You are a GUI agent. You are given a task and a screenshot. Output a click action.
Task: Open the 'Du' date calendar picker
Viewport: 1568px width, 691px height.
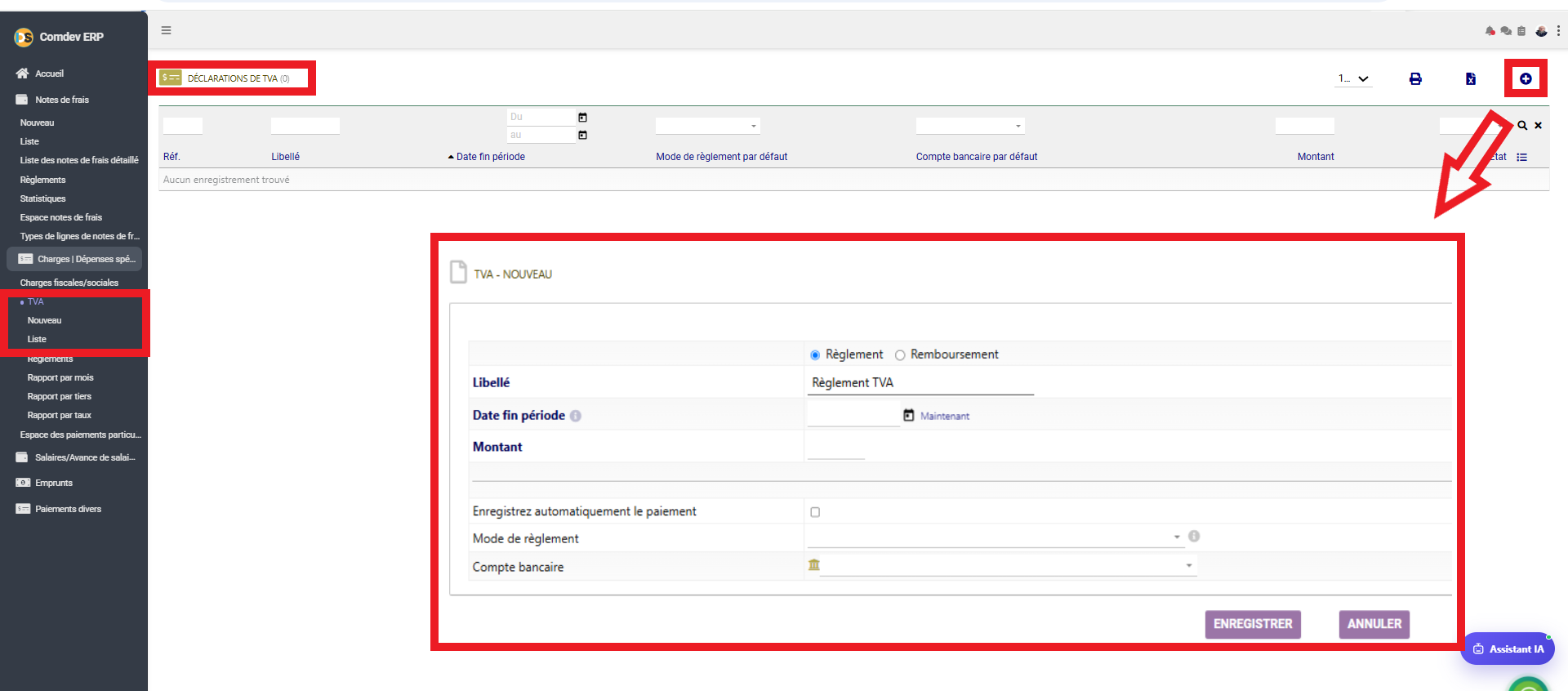[x=582, y=118]
